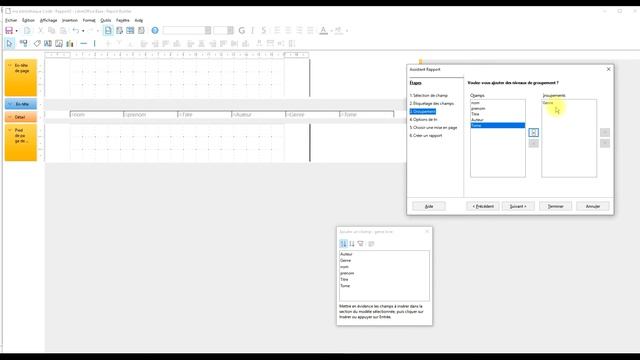Select step 2 Étiquetage des champs
The image size is (640, 360).
point(432,103)
